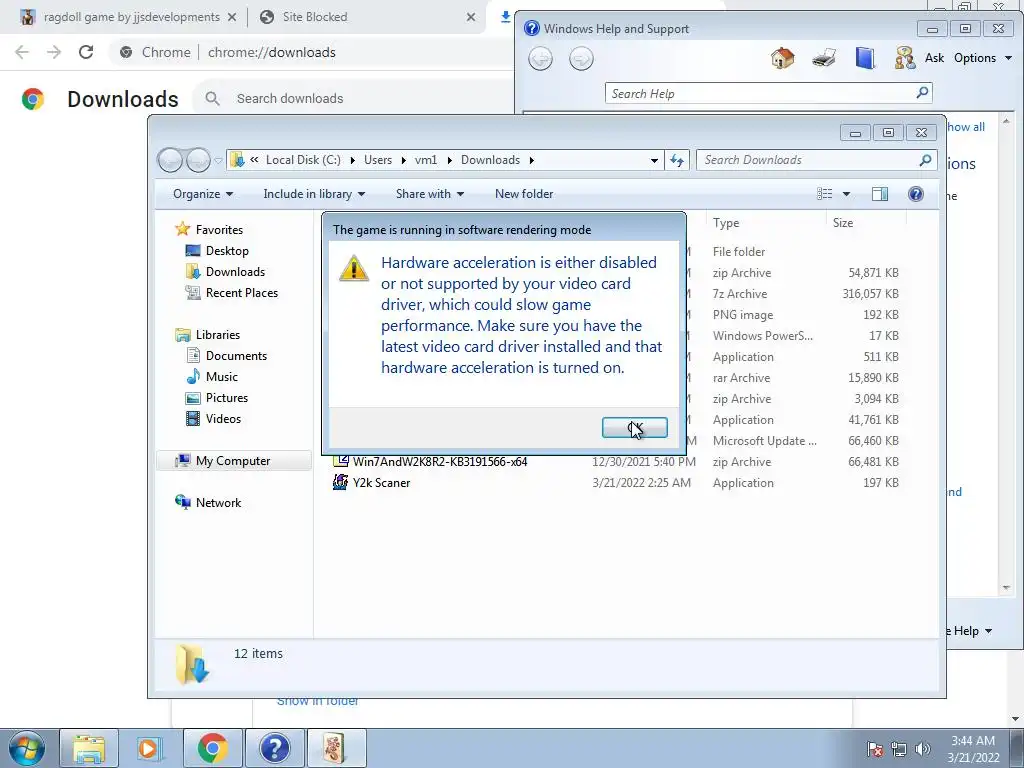This screenshot has height=768, width=1024.
Task: Expand the address bar previous locations dropdown
Action: [x=654, y=161]
